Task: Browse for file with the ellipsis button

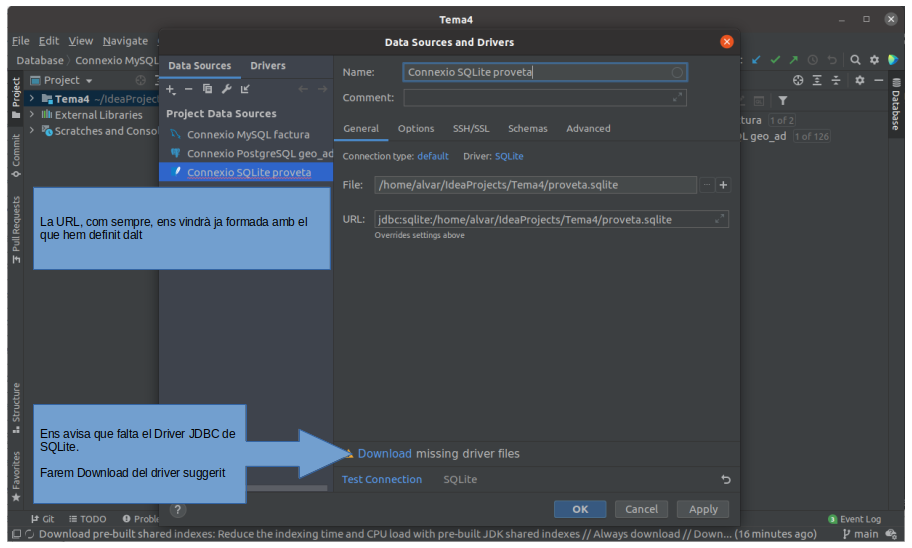Action: pos(707,185)
